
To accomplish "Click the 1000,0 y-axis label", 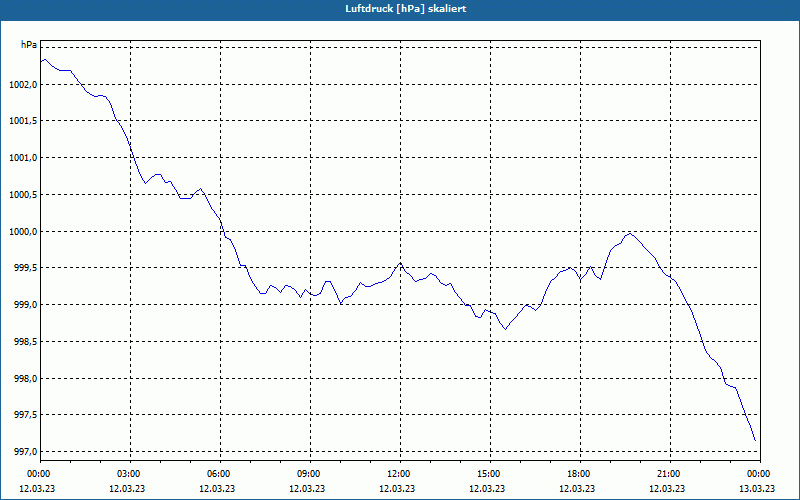I will pyautogui.click(x=23, y=232).
